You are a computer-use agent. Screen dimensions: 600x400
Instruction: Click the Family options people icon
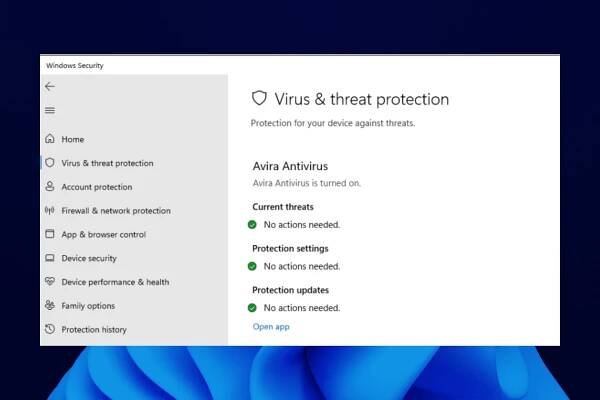50,306
